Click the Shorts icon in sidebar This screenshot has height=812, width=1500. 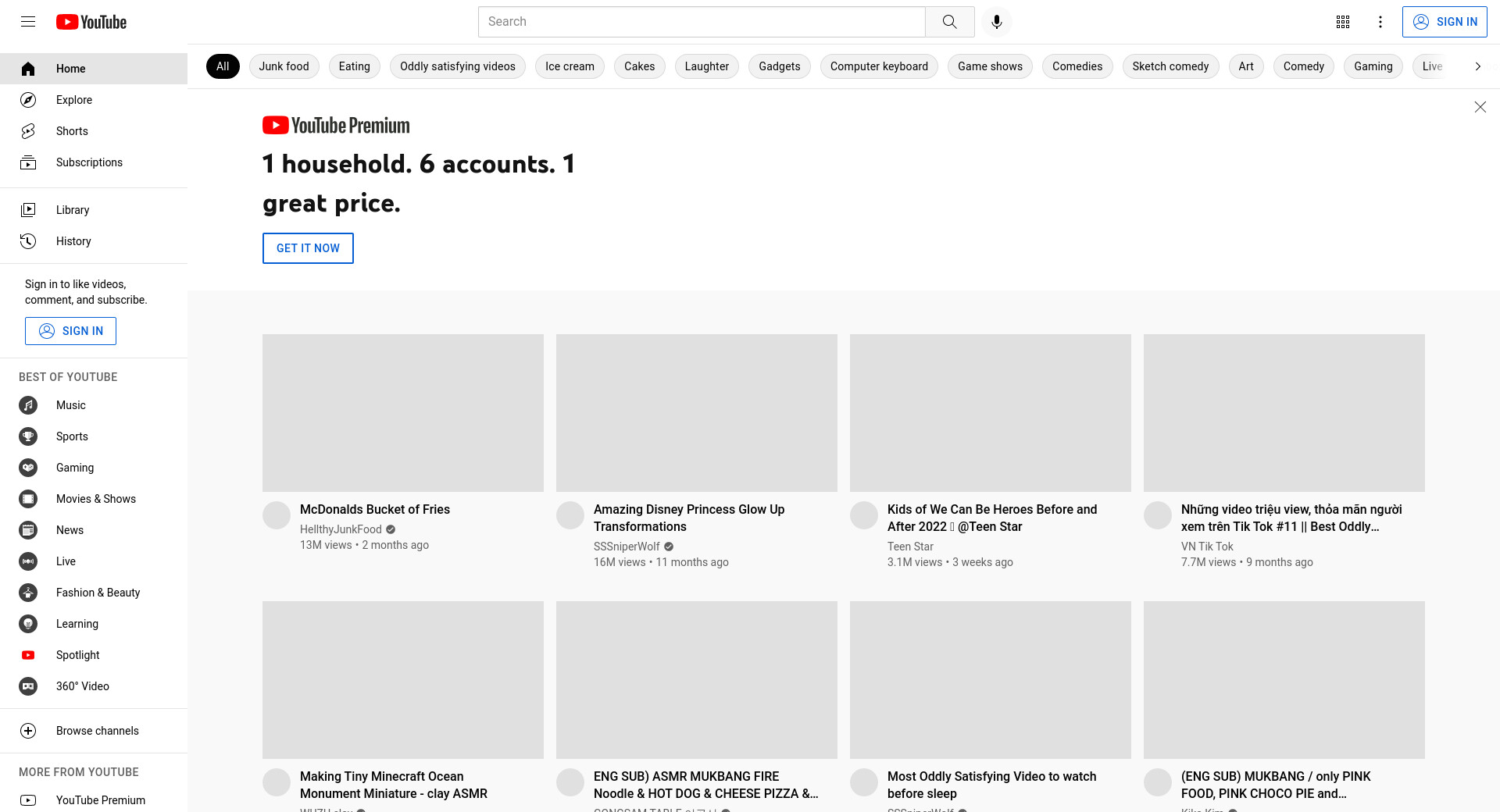pyautogui.click(x=28, y=131)
